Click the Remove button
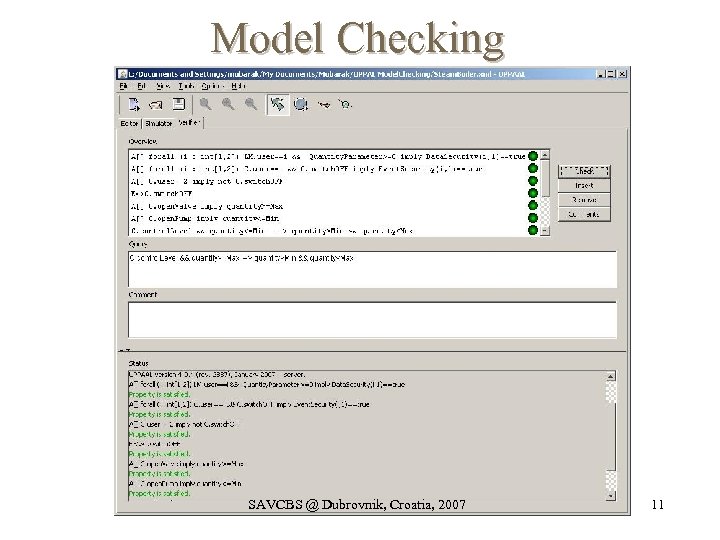720x540 pixels. click(584, 200)
